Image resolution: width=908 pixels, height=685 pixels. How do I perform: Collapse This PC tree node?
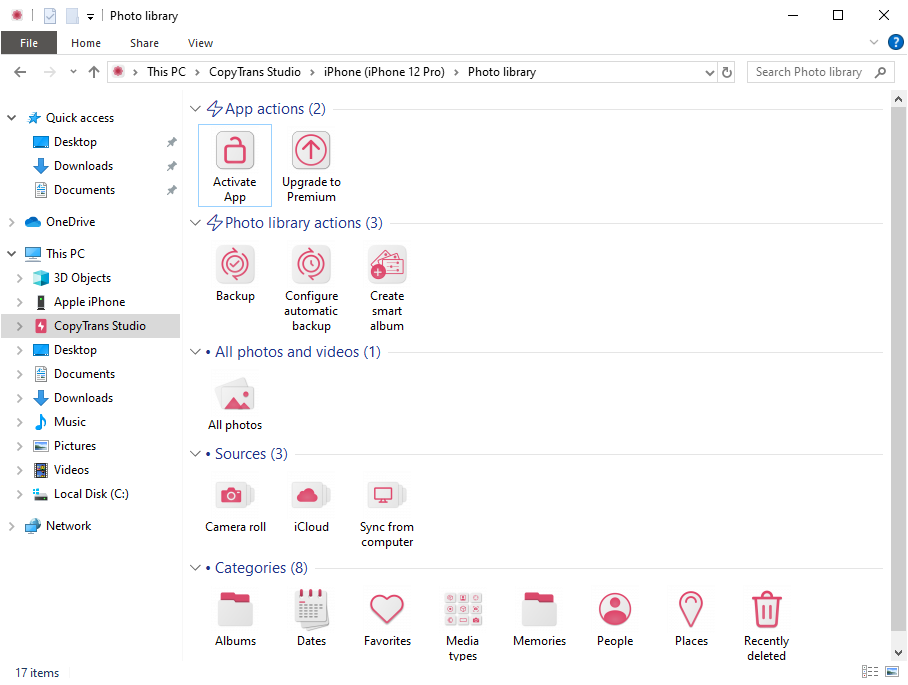coord(12,254)
